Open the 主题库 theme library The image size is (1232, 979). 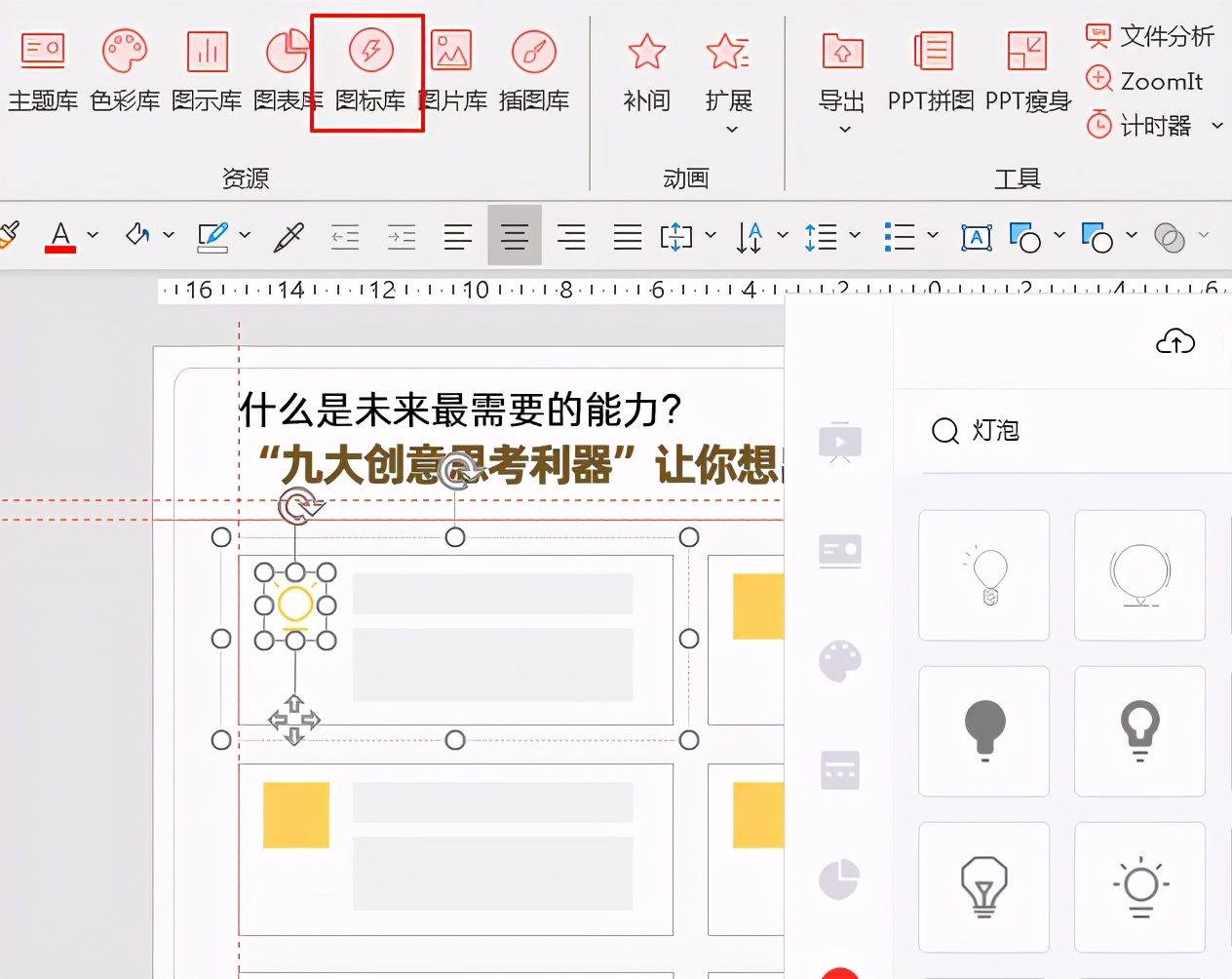pyautogui.click(x=43, y=68)
